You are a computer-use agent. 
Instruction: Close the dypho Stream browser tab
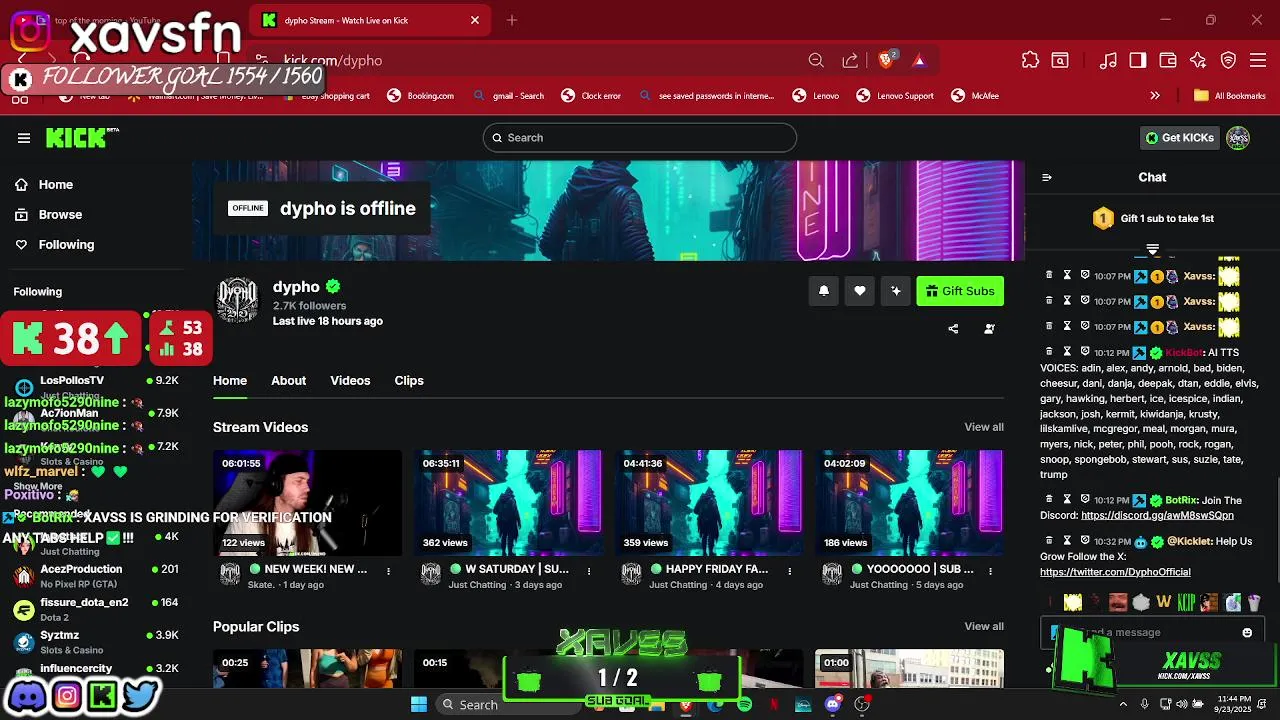[x=475, y=20]
